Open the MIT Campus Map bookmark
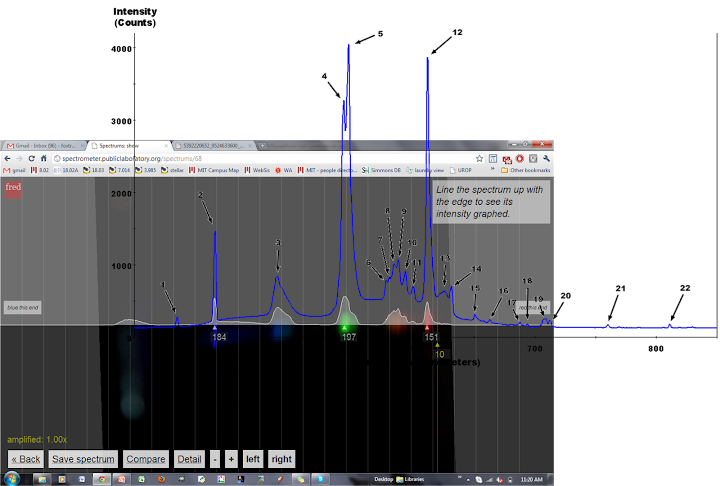Screen dimensions: 720x486 coord(214,170)
